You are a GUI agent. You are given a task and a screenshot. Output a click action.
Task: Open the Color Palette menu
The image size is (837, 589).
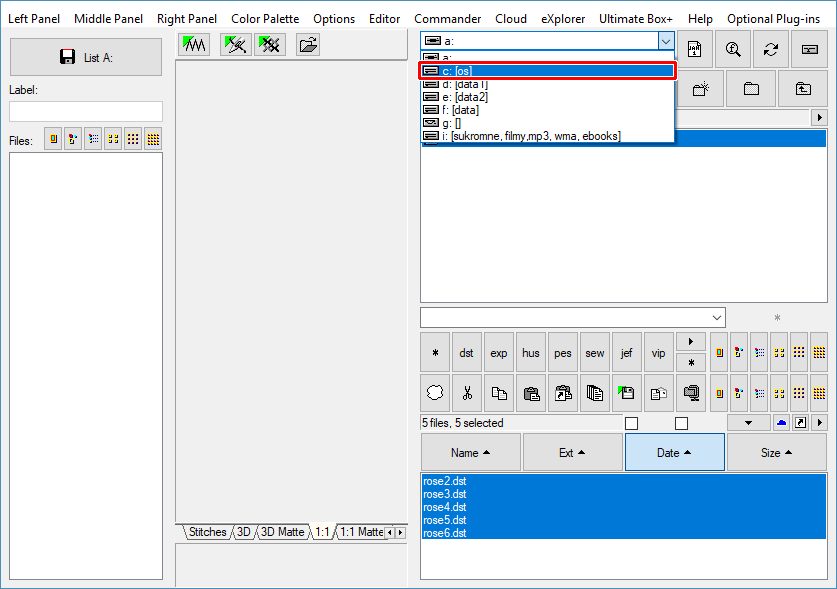(x=265, y=19)
